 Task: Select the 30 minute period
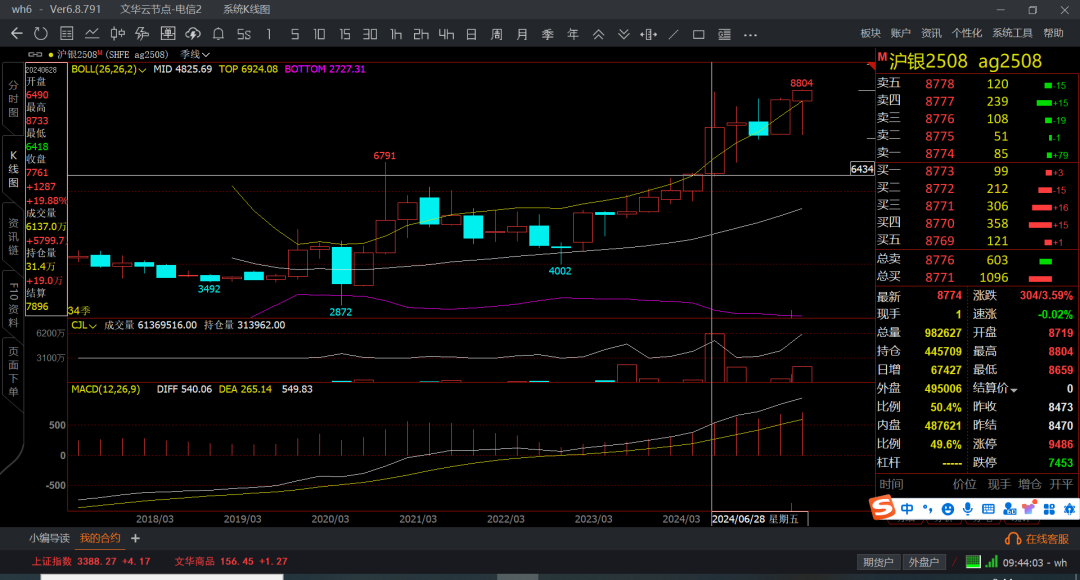[x=370, y=34]
